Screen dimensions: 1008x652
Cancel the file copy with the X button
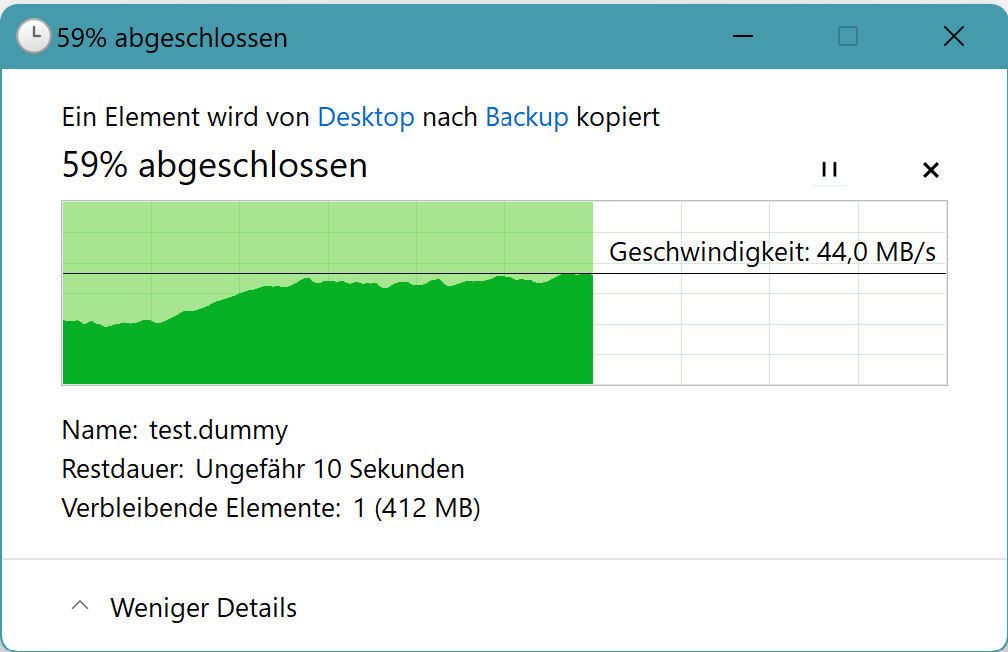pos(930,170)
